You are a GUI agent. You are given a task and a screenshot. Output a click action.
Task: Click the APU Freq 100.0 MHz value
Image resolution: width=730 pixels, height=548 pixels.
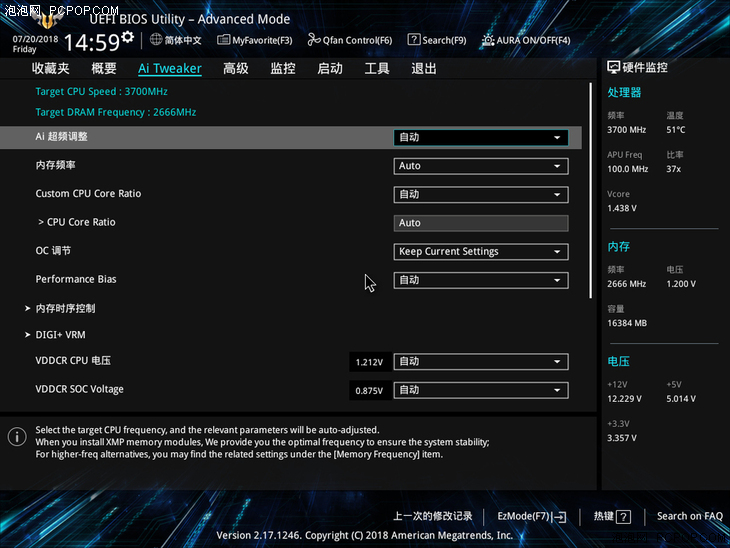628,169
